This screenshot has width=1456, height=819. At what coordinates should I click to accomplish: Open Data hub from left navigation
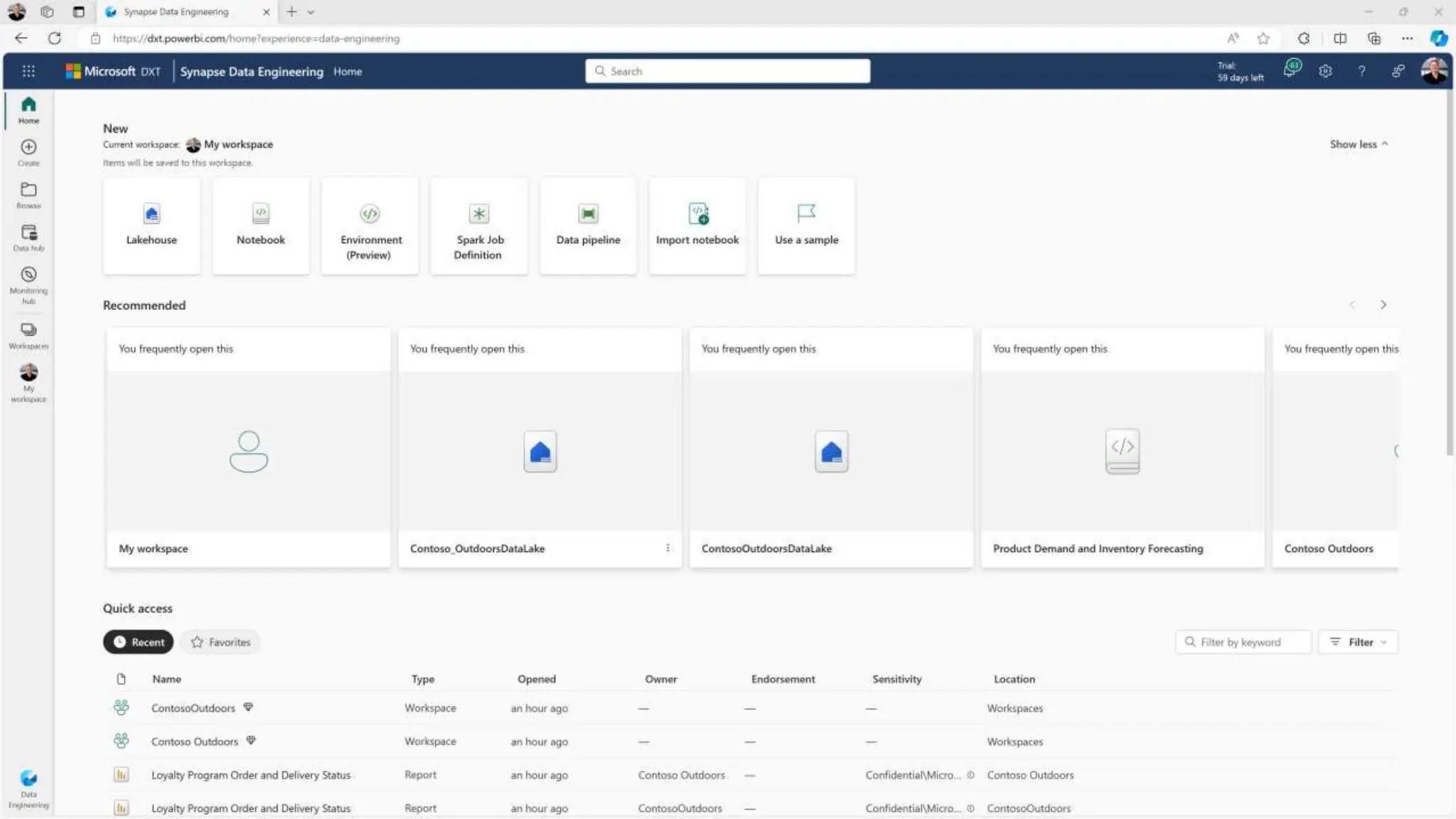28,237
